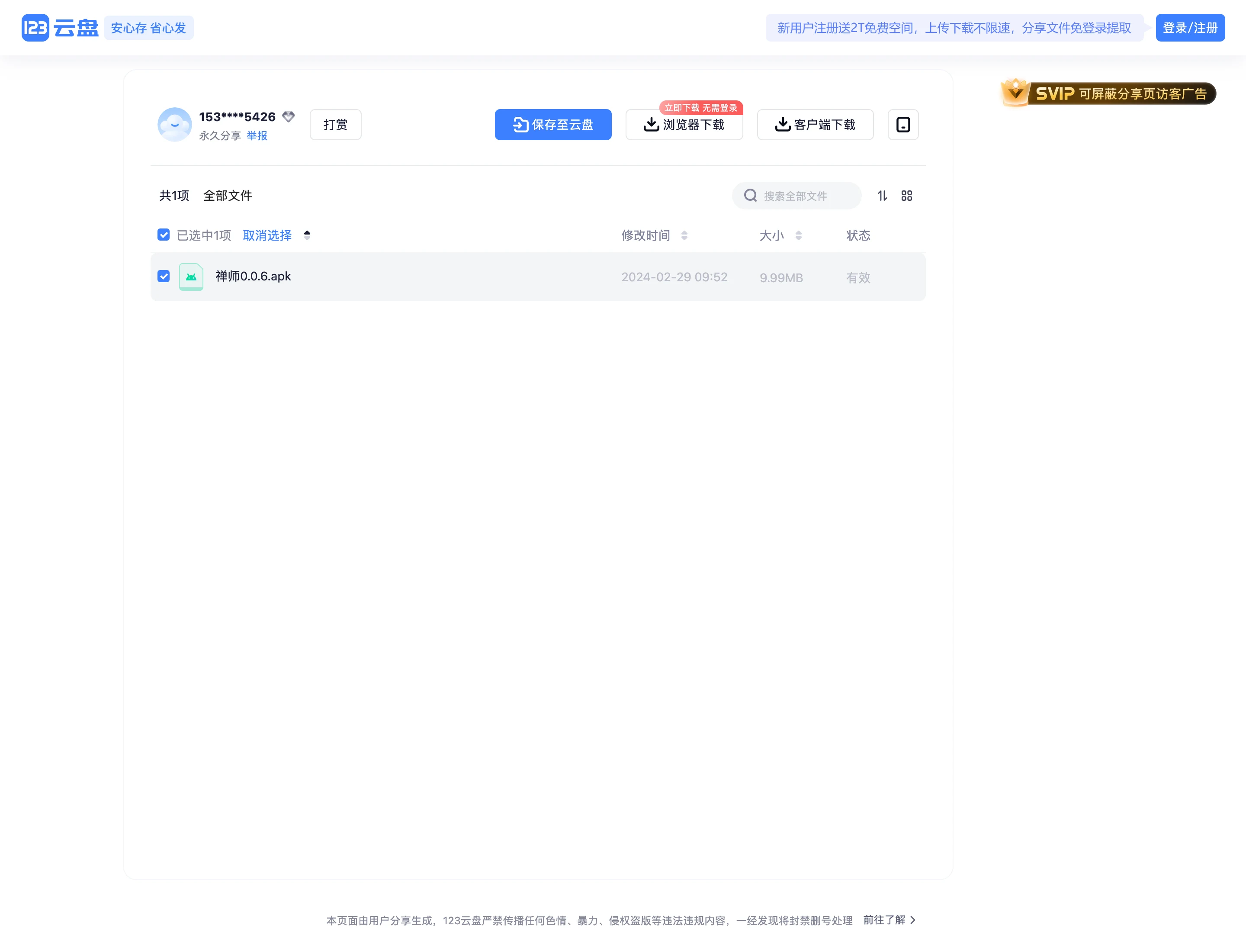Toggle the sort order arrows icon
Screen dimensions: 1246x952
point(882,196)
